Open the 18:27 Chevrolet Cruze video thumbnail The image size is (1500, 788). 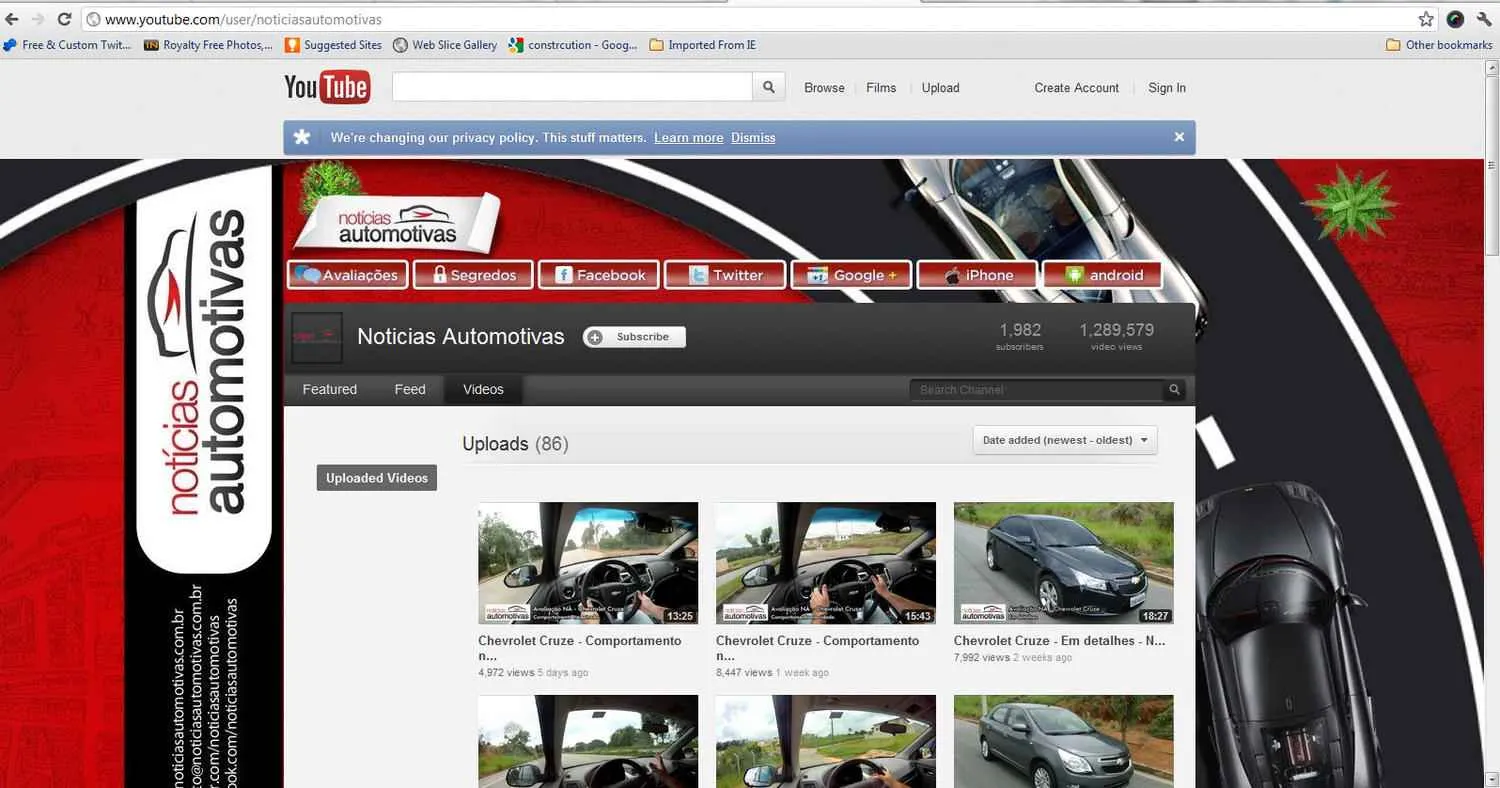coord(1064,563)
